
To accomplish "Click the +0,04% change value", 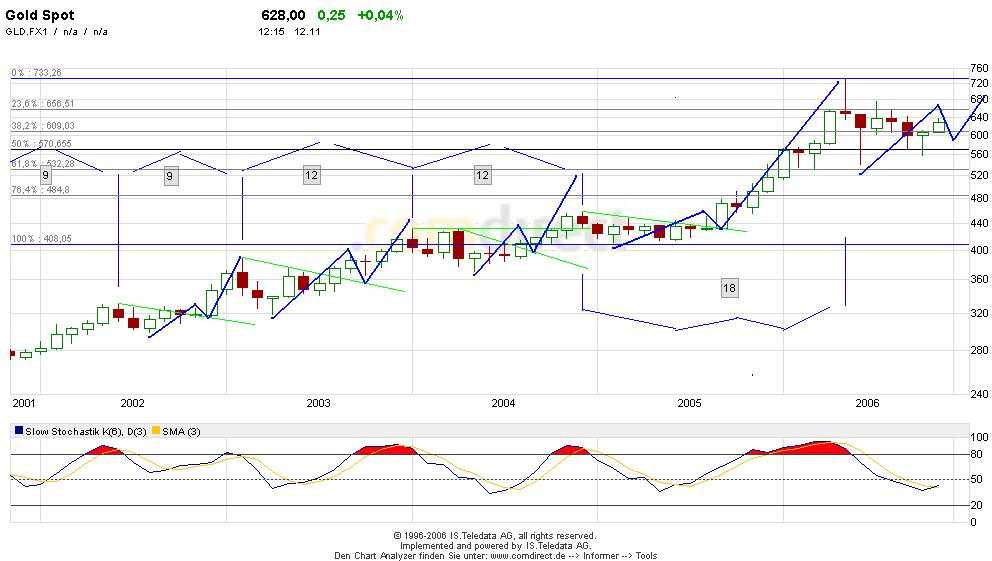I will [380, 15].
